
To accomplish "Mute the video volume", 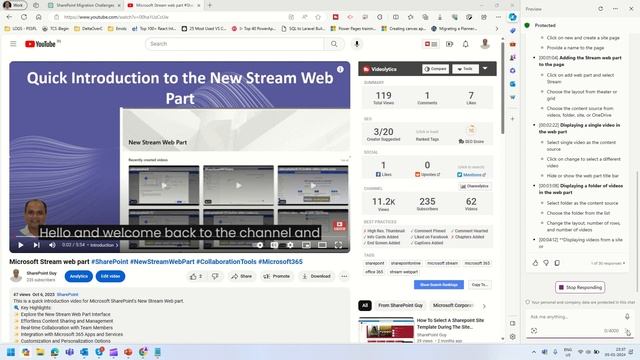I will point(52,245).
